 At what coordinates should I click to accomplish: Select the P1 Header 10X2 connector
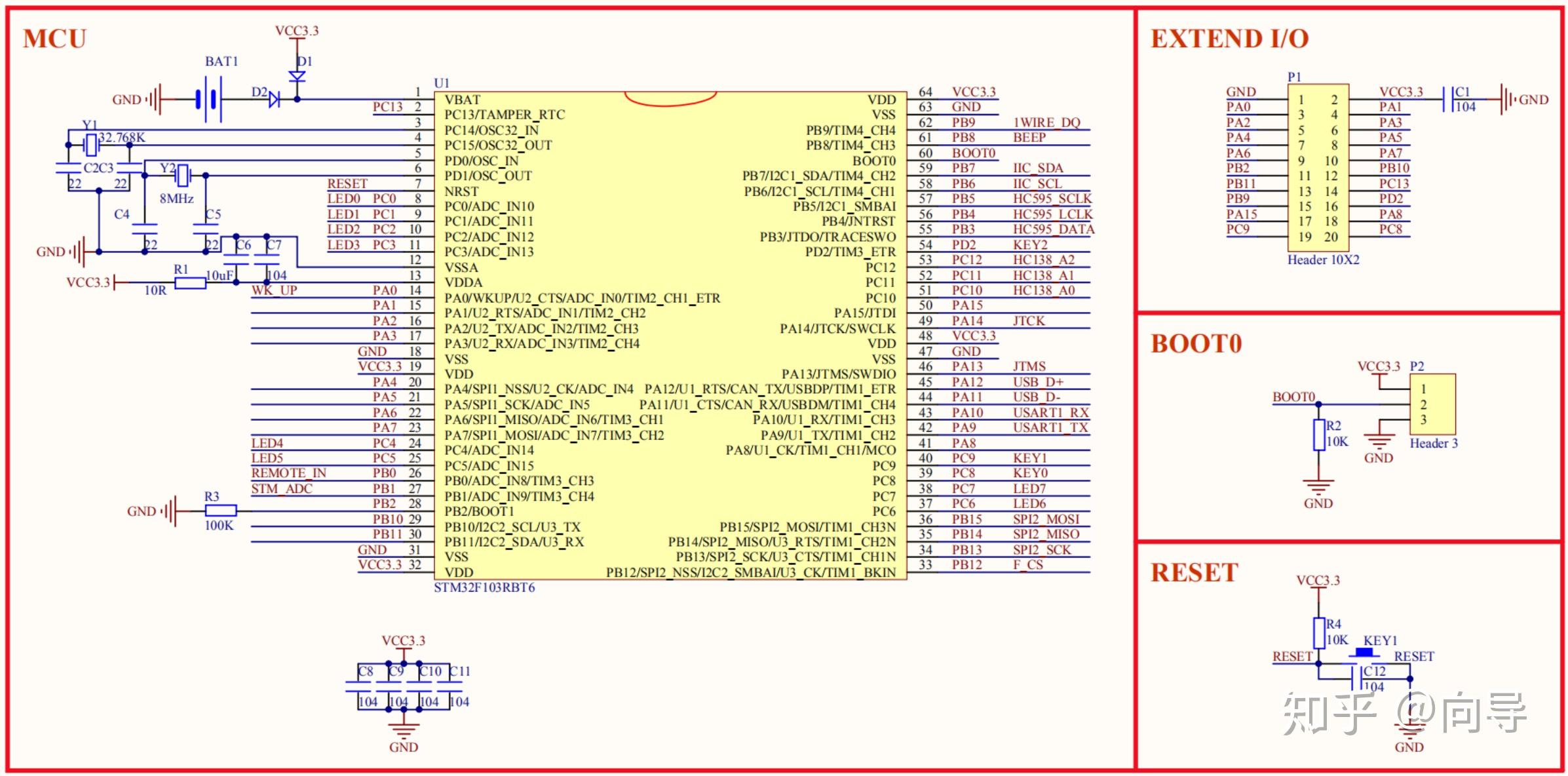[x=1318, y=168]
